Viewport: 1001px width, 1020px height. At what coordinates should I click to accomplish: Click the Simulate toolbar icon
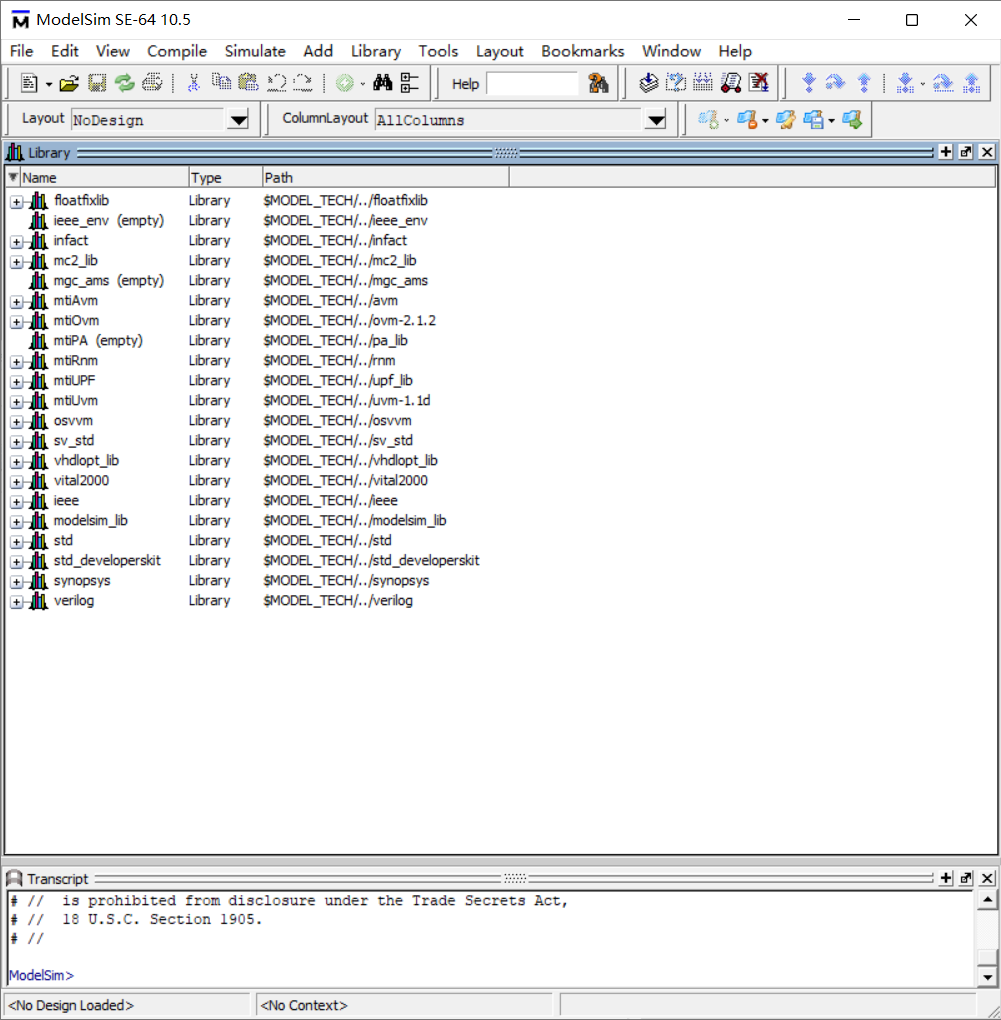tap(731, 83)
